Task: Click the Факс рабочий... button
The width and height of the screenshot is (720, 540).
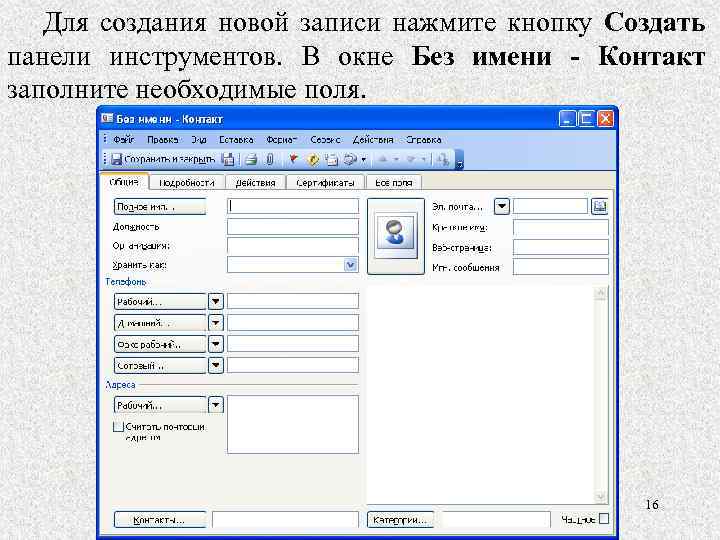Action: (x=160, y=344)
